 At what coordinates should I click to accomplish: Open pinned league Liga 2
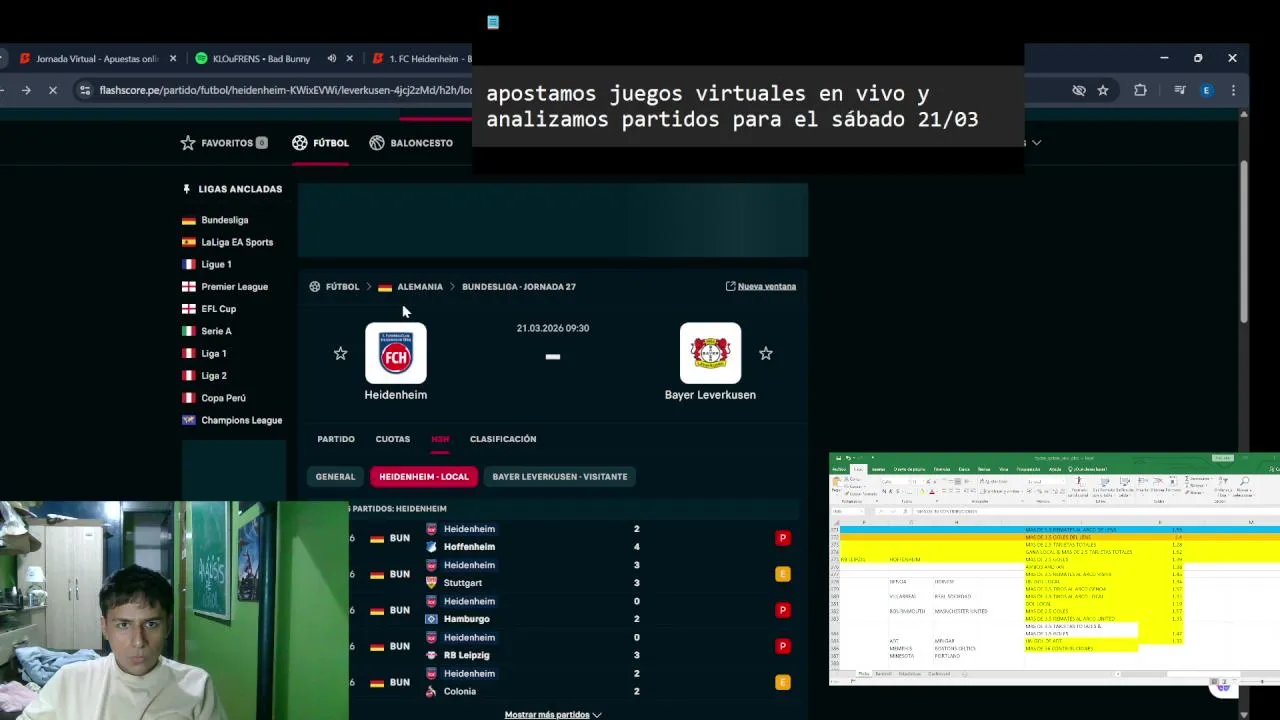(x=213, y=376)
